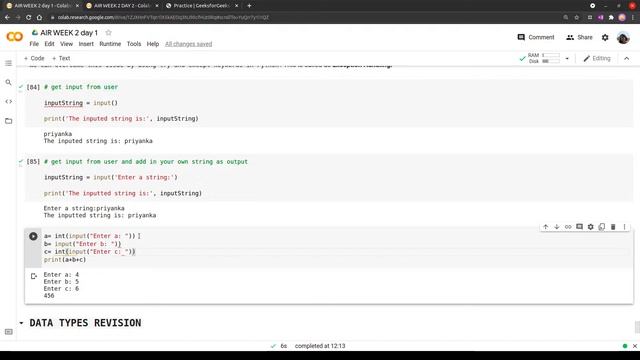Open user account avatar
The height and width of the screenshot is (360, 640).
(x=623, y=38)
